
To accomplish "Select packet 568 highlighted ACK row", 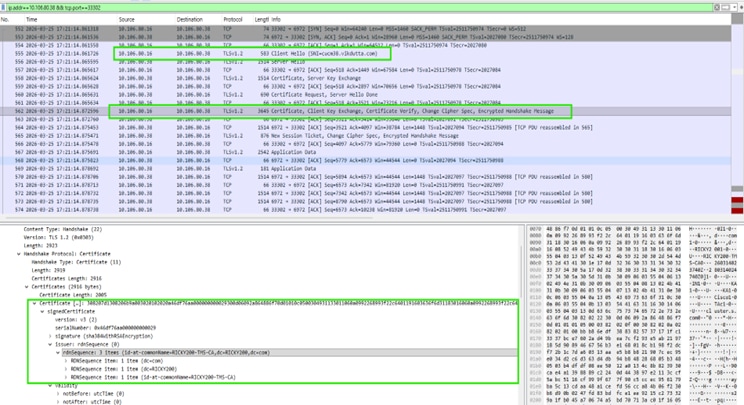I will tap(365, 160).
